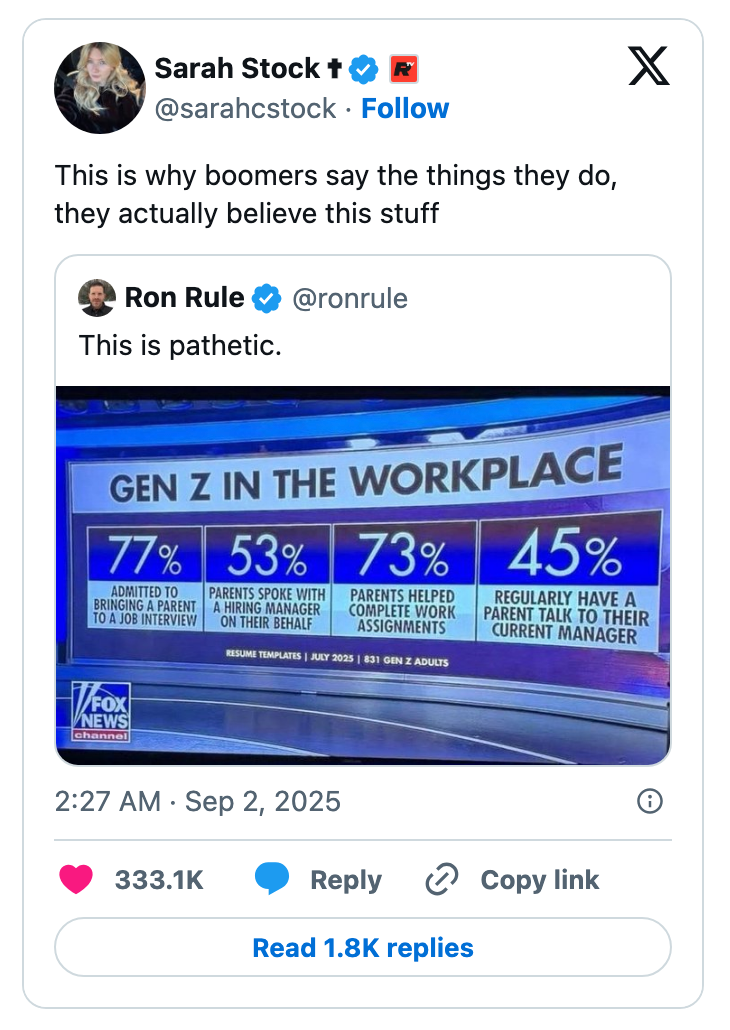The height and width of the screenshot is (1030, 730).
Task: Click Sarah Stock's blue verified badge
Action: pyautogui.click(x=362, y=69)
